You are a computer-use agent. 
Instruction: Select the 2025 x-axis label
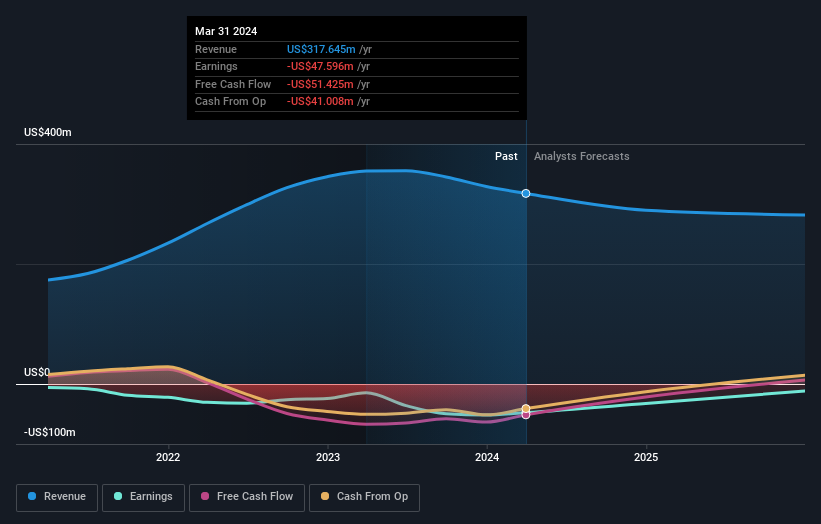click(646, 458)
